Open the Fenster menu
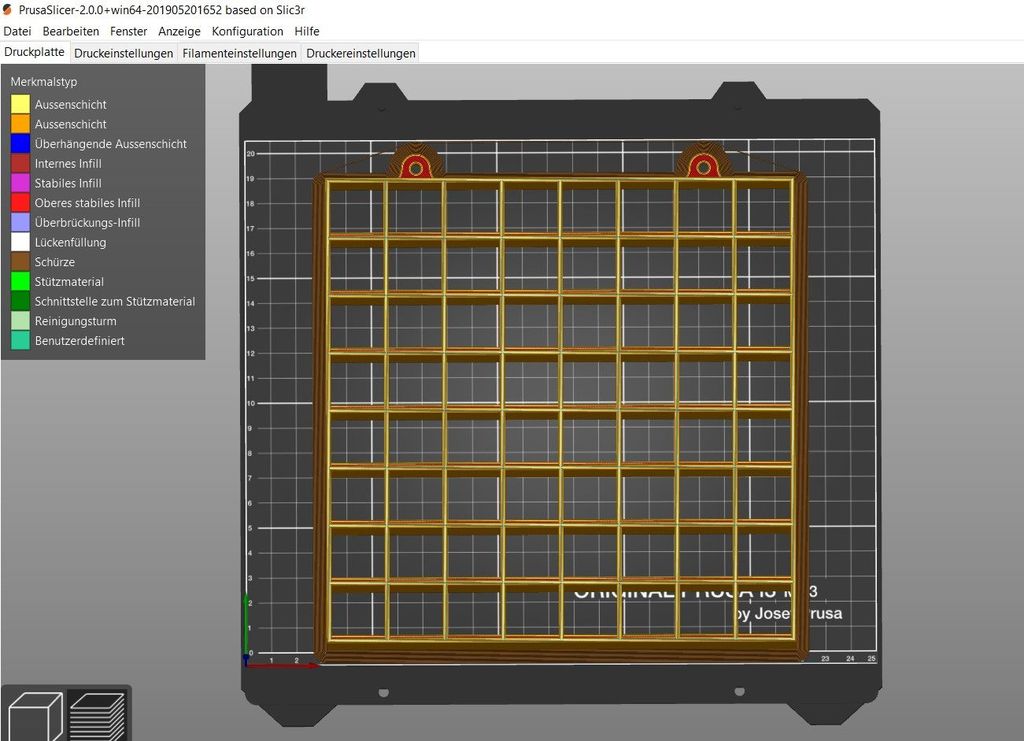Screen dimensions: 1024x741 tap(128, 31)
